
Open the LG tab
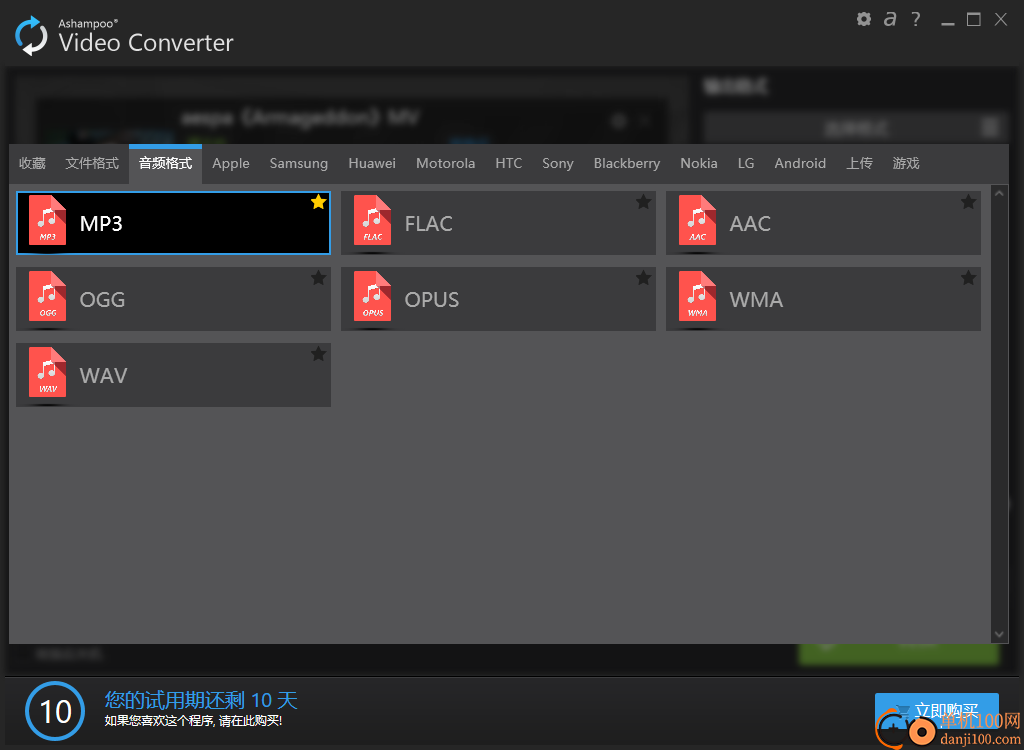pos(746,163)
